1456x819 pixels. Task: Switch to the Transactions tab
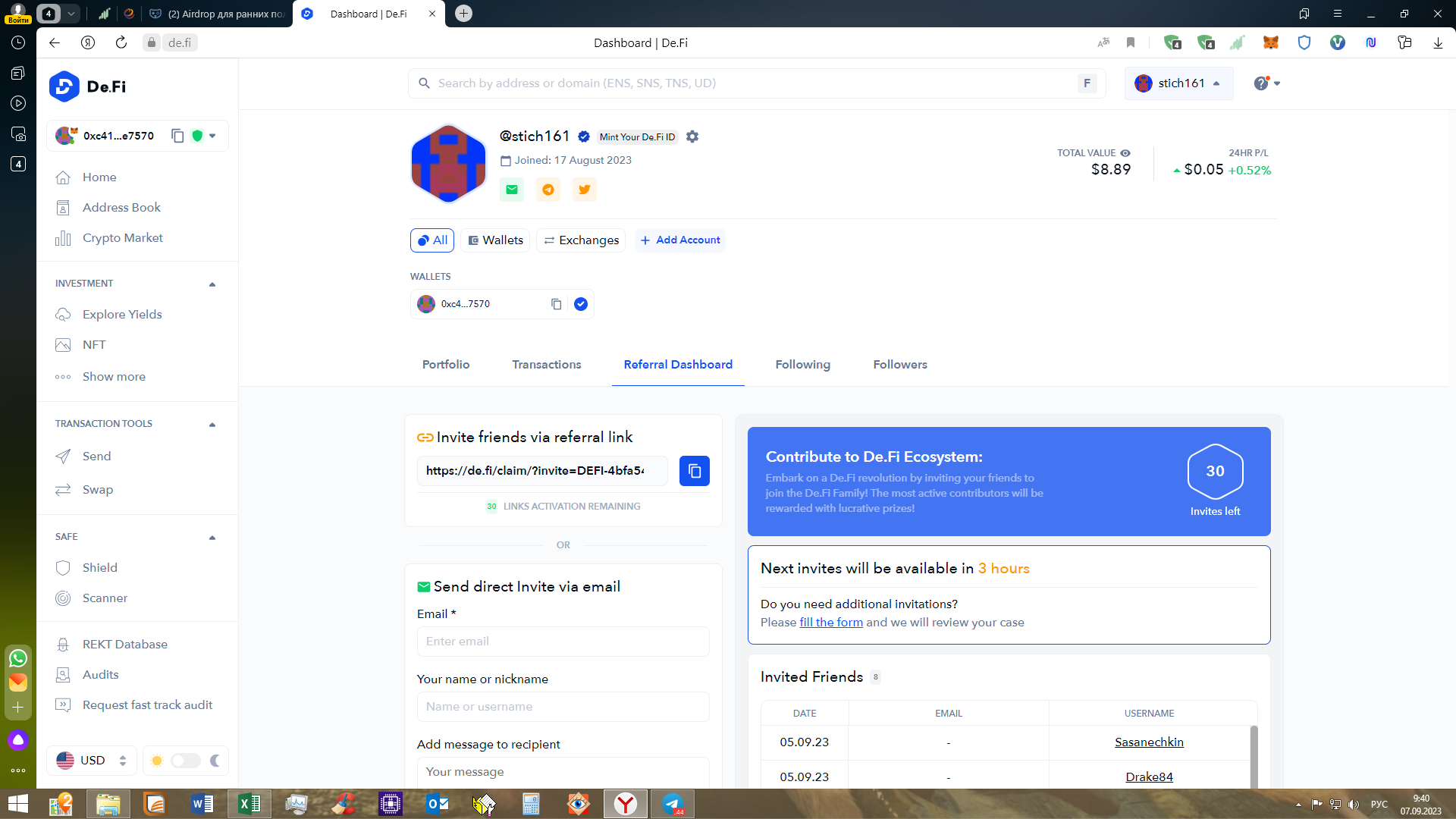(x=547, y=365)
